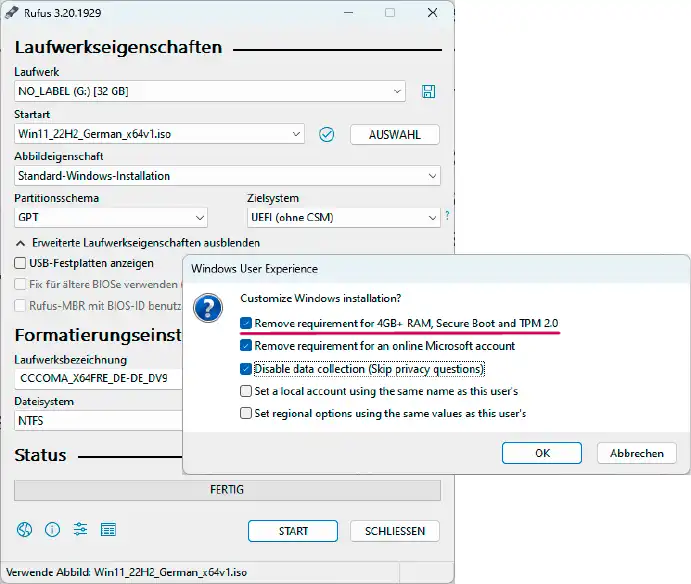Image resolution: width=691 pixels, height=584 pixels.
Task: Open the Zielsystem UEFI dropdown
Action: click(x=343, y=217)
